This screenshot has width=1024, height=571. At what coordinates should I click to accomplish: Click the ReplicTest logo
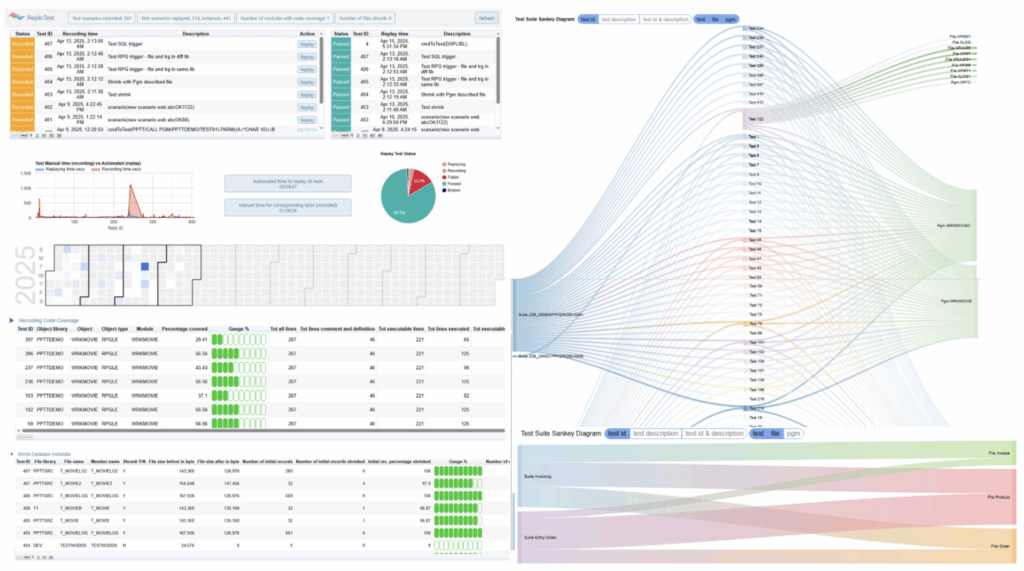32,17
